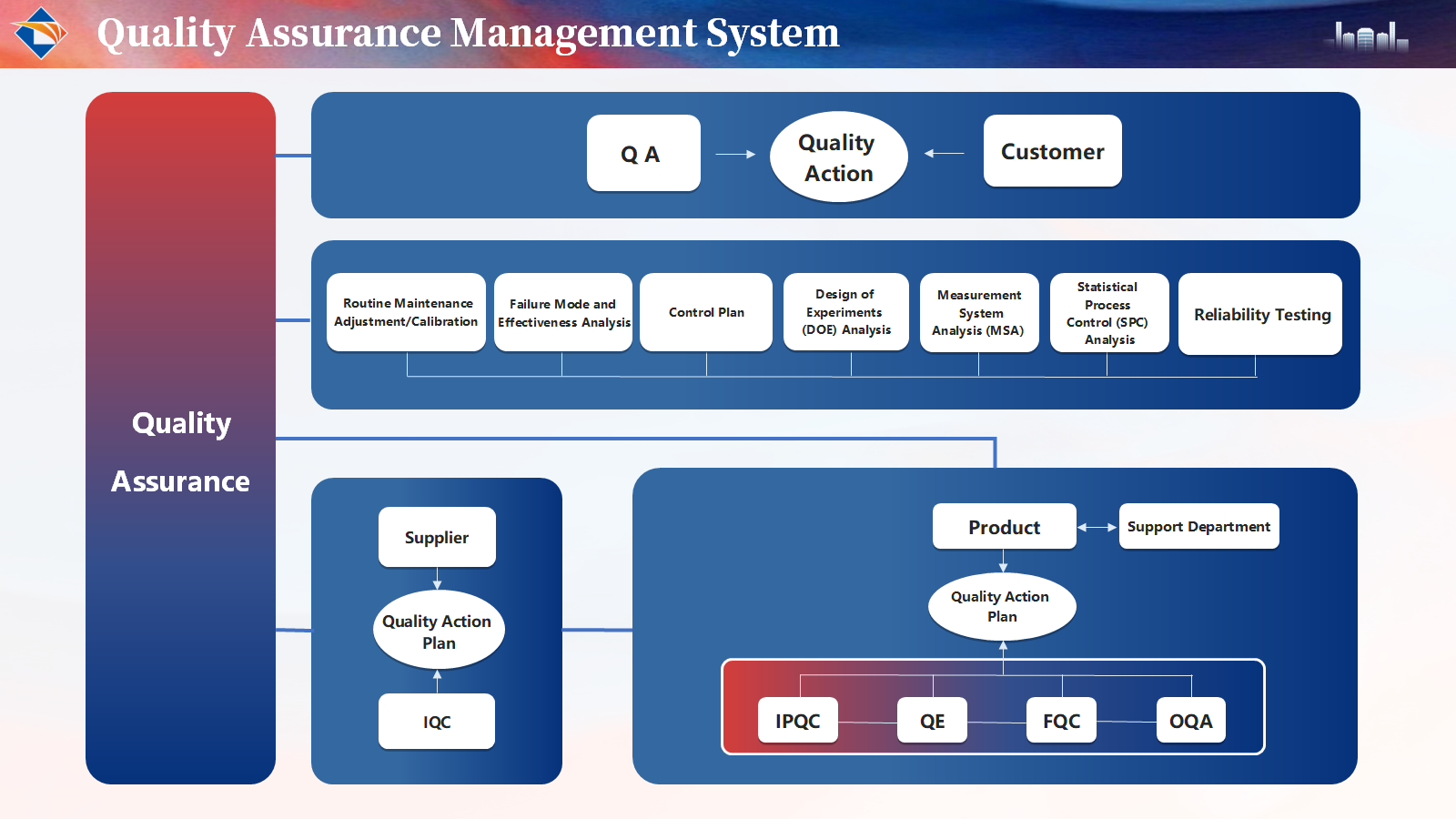Click the diamond company logo icon

(x=41, y=33)
